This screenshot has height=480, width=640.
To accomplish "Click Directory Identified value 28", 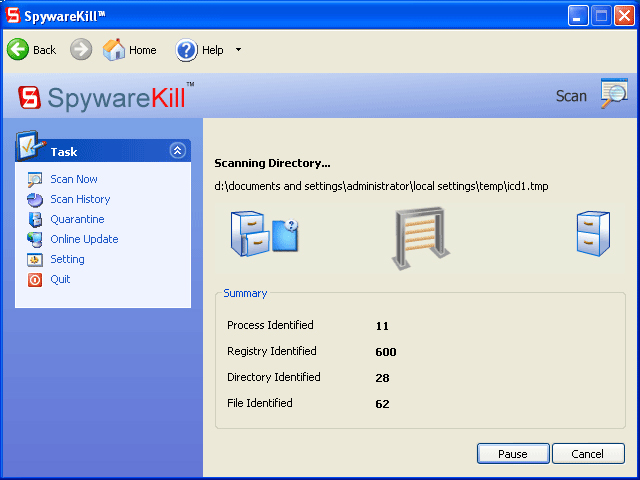I will 382,378.
